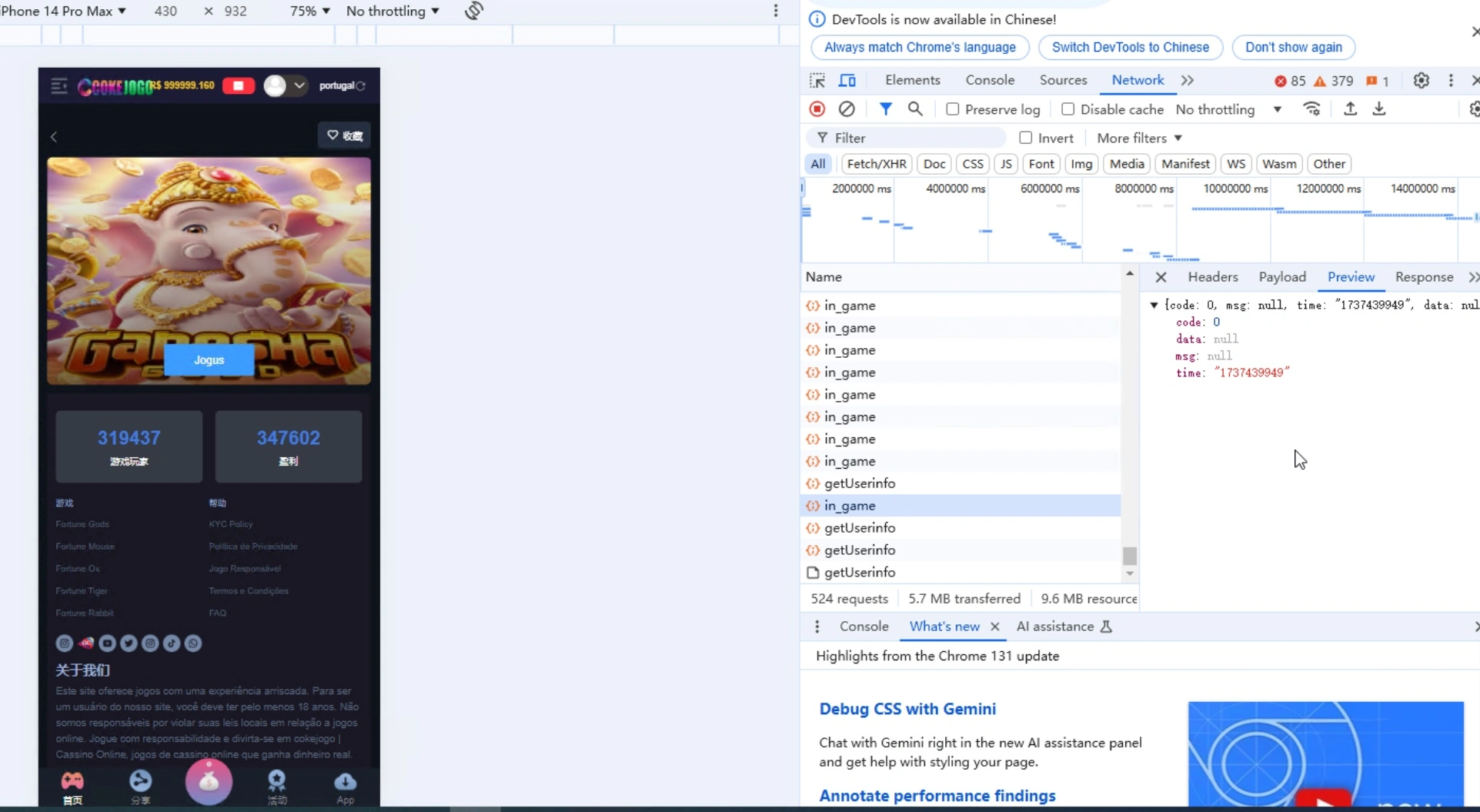This screenshot has height=812, width=1480.
Task: Open the No throttling dropdown in Network panel
Action: click(x=1229, y=109)
